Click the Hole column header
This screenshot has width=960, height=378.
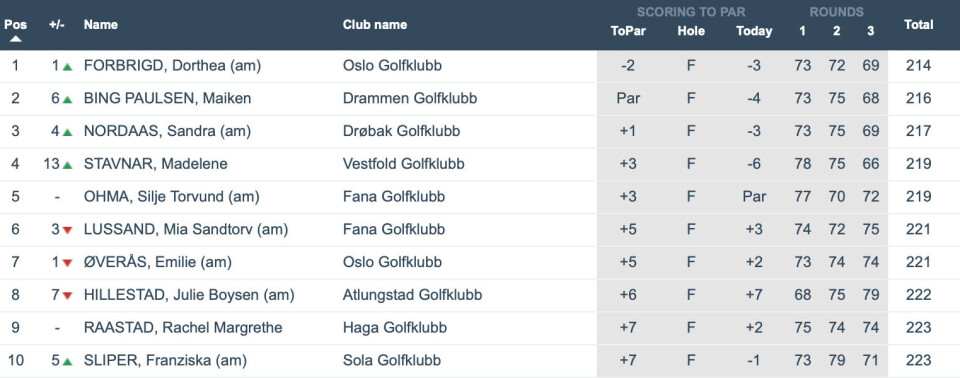[691, 31]
